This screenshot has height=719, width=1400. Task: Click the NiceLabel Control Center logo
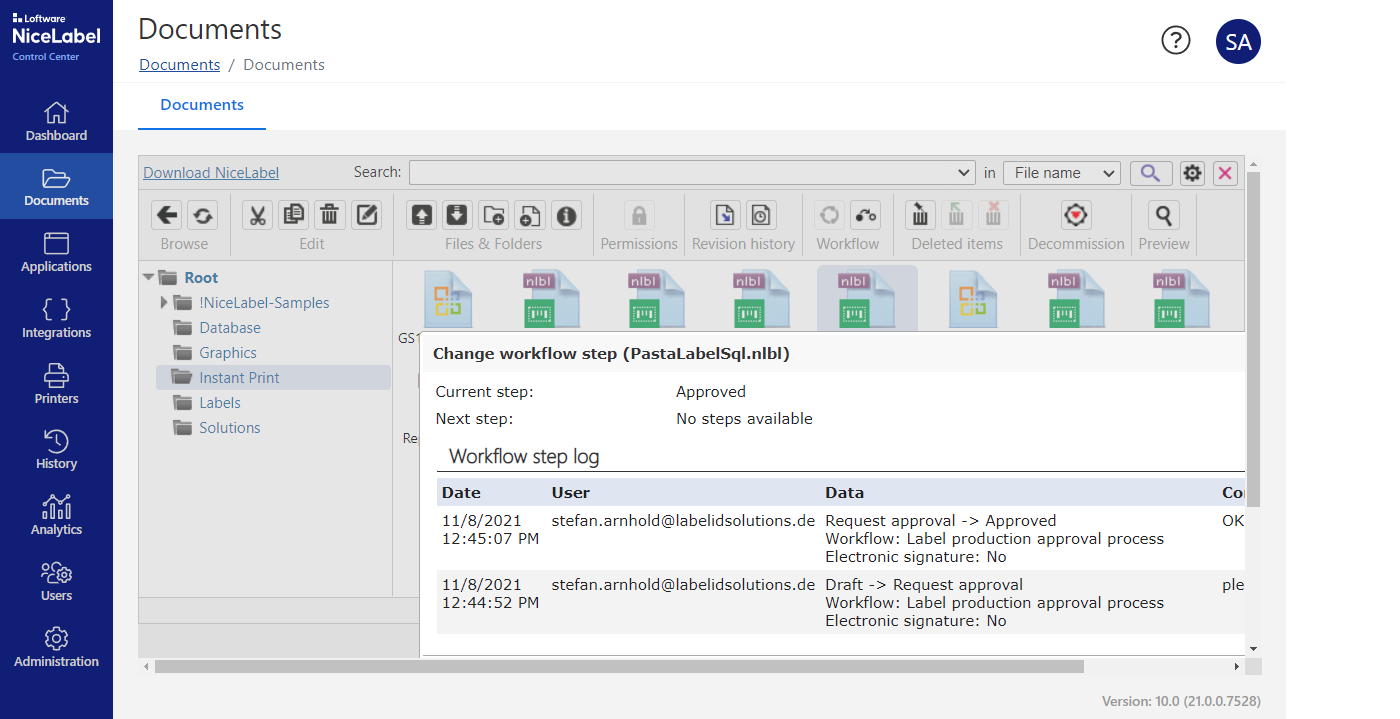[56, 38]
